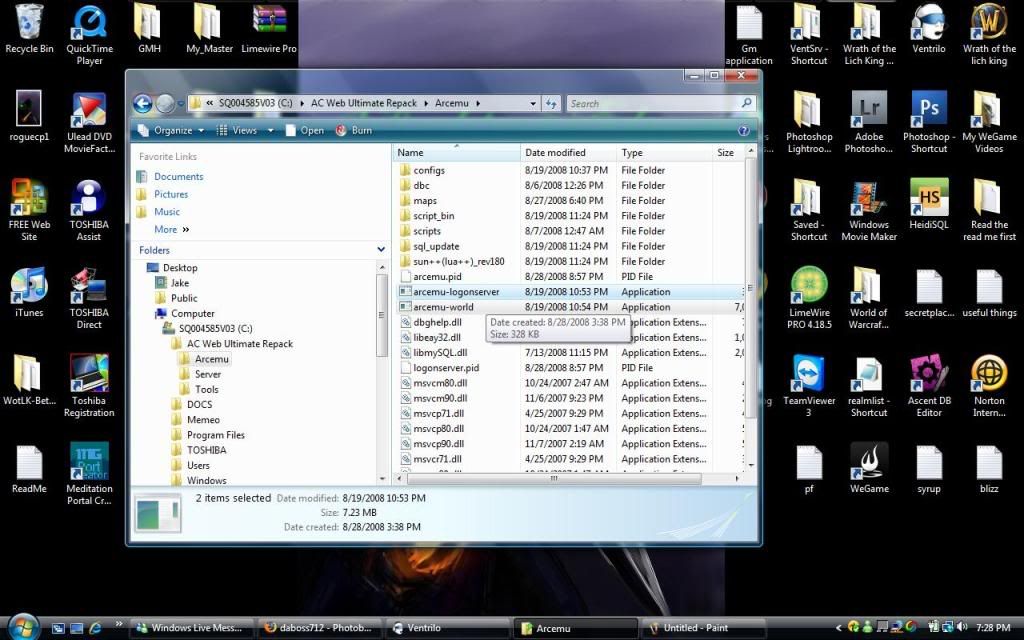Click the Burn toolbar button
1024x640 pixels.
[354, 131]
